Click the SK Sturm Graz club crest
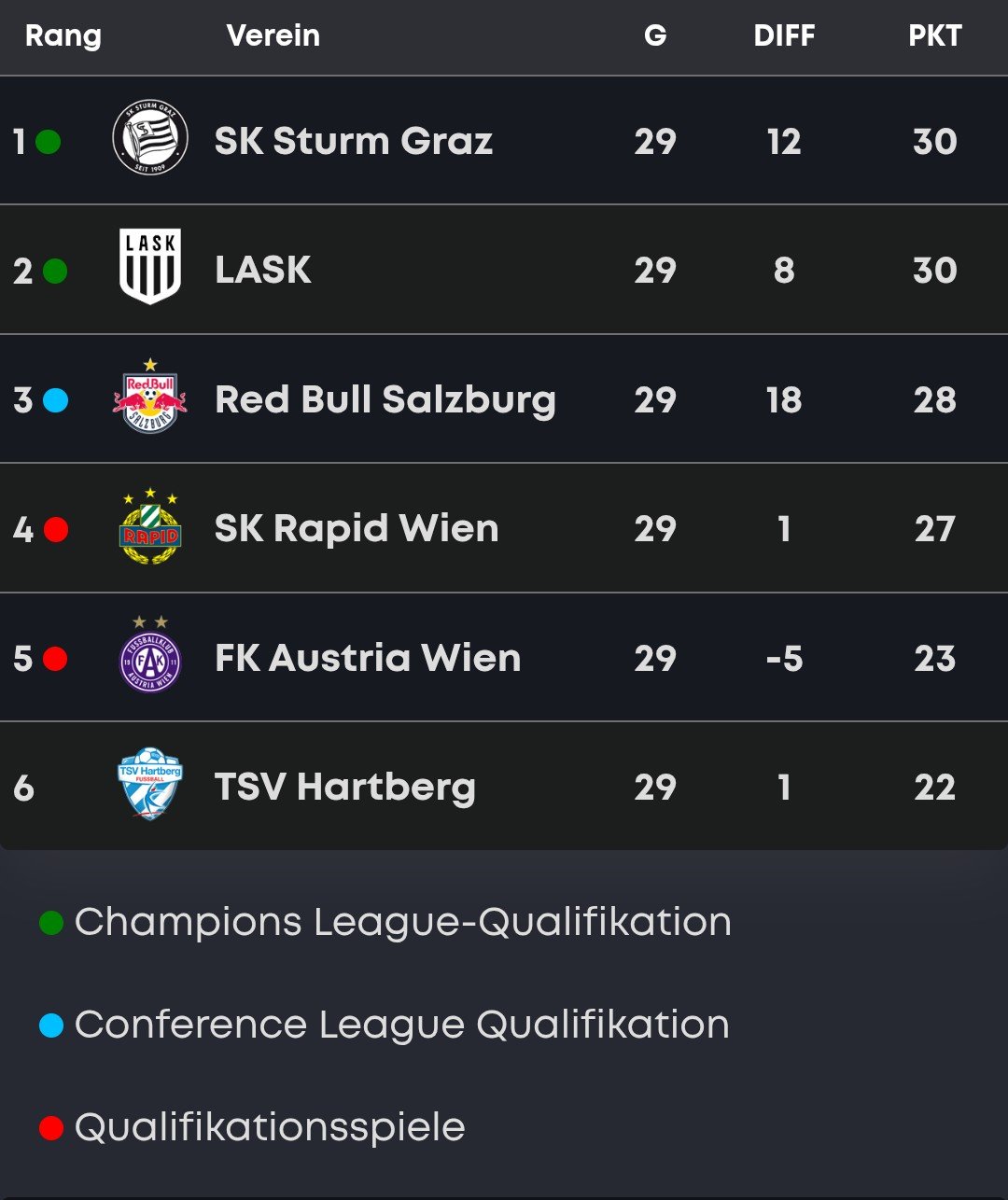Screen dimensions: 1008x1200 pyautogui.click(x=150, y=138)
